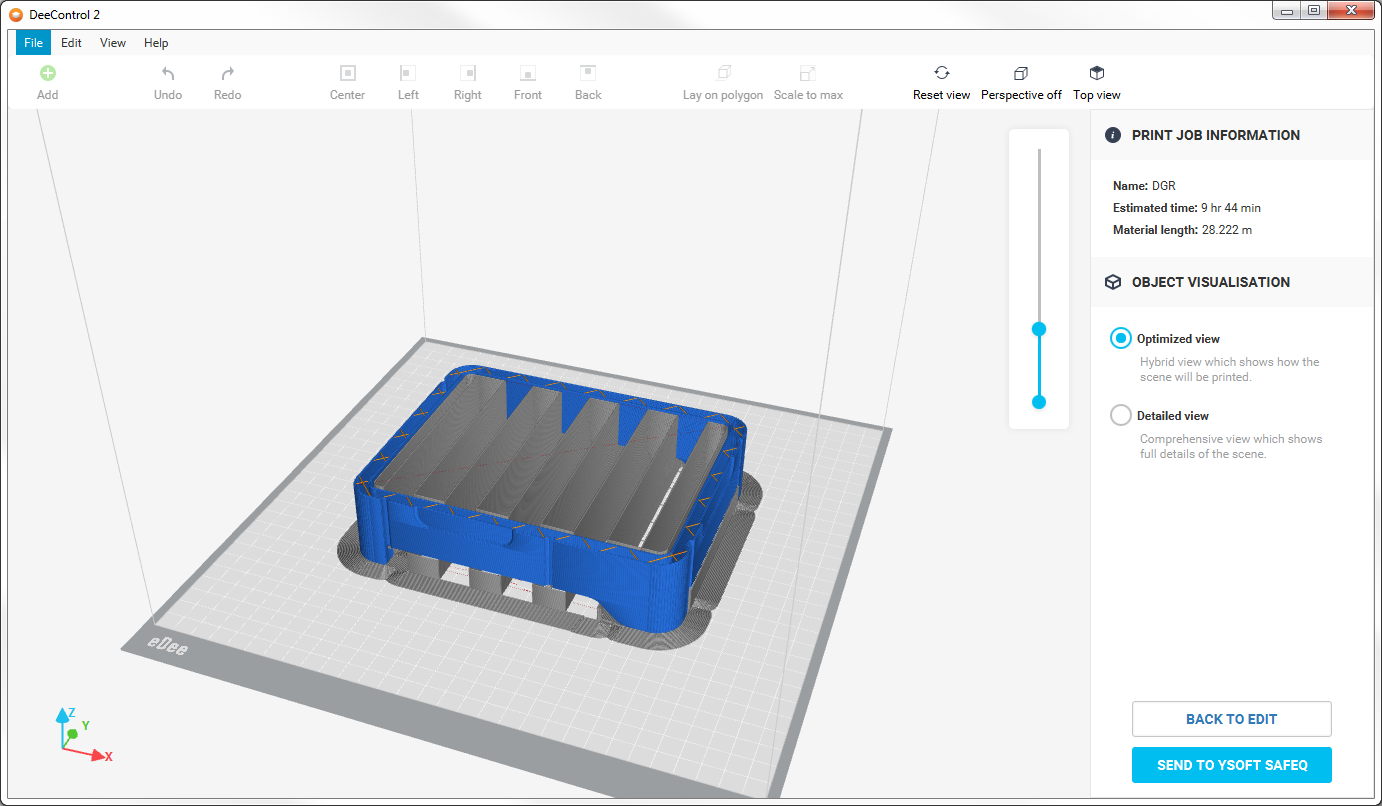The width and height of the screenshot is (1382, 806).
Task: Select the Detailed view radio button
Action: 1121,415
